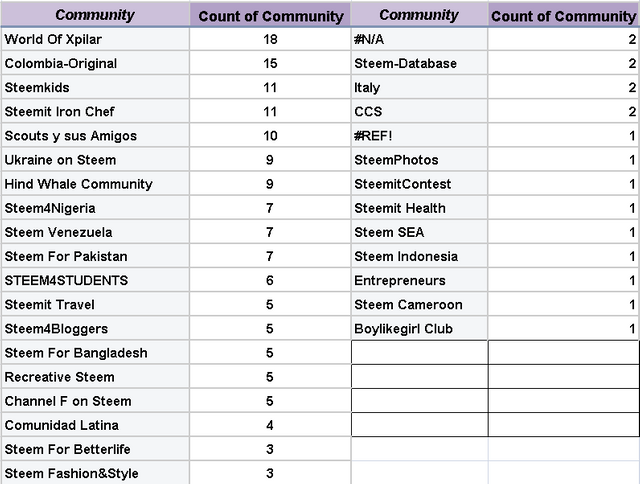Click the CCS community cell
The height and width of the screenshot is (484, 640).
point(419,111)
